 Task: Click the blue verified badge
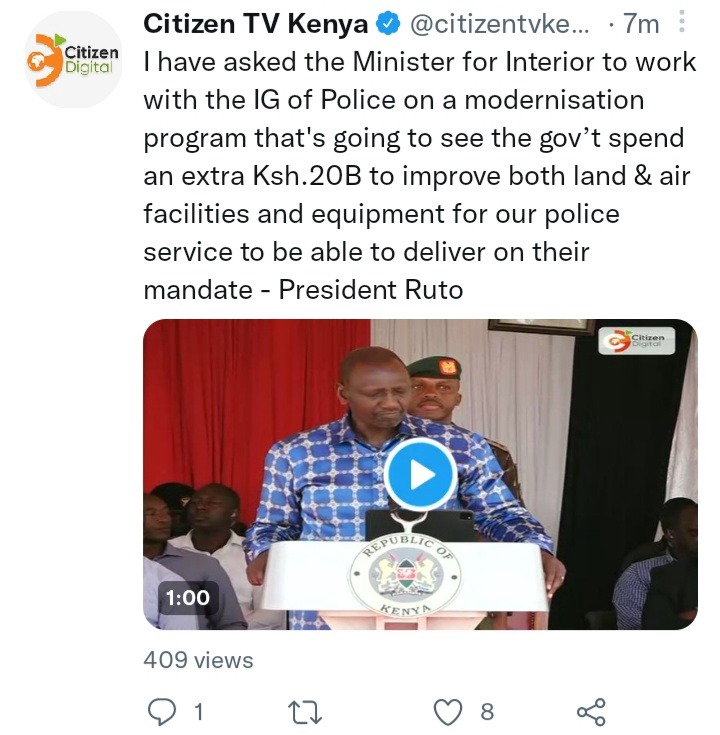(389, 24)
